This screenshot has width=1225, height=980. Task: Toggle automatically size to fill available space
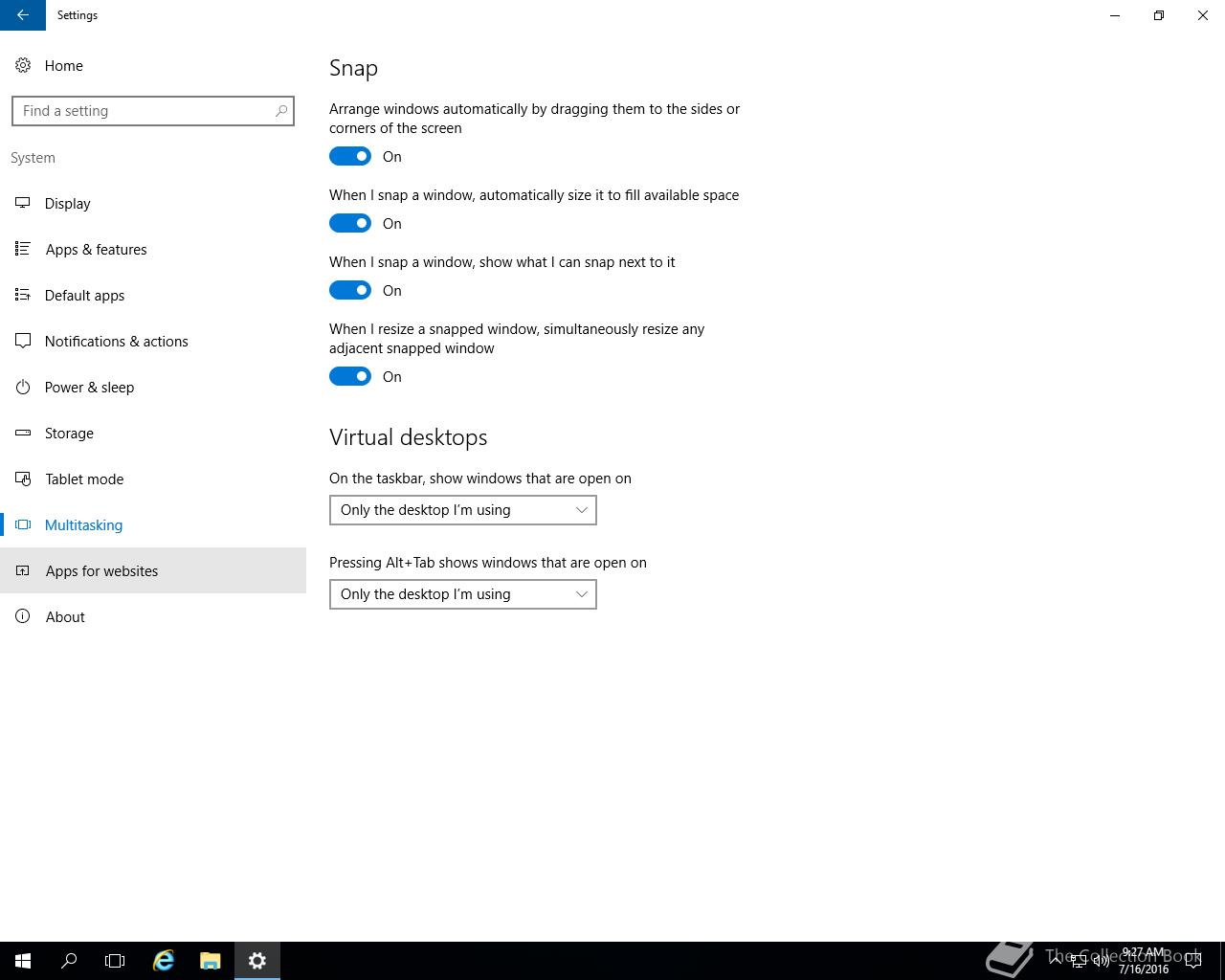(x=350, y=223)
